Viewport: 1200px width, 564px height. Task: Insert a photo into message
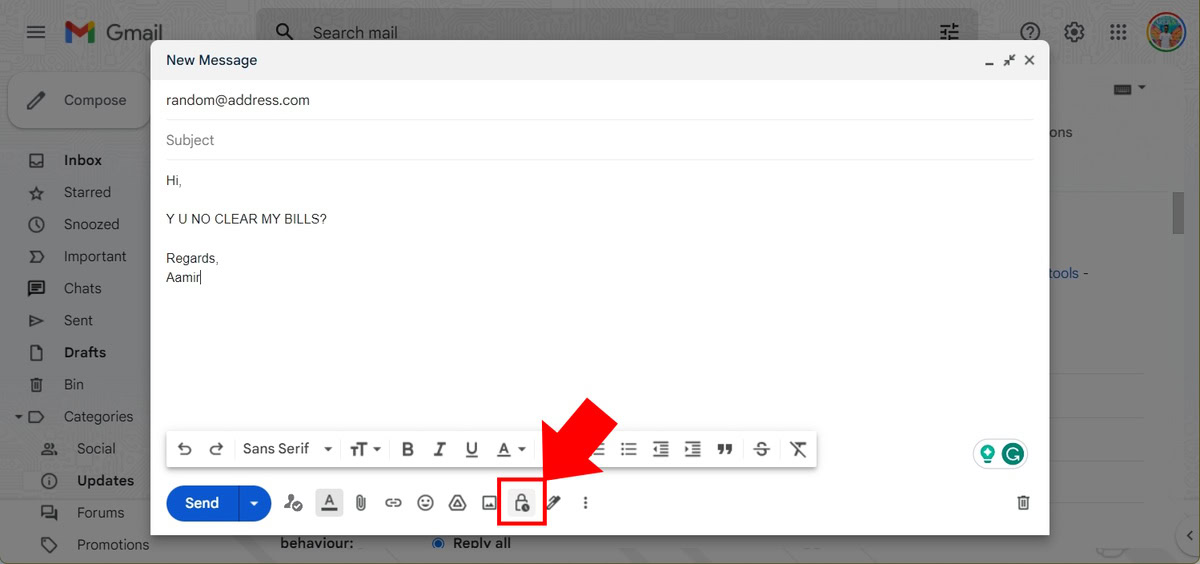pos(489,503)
